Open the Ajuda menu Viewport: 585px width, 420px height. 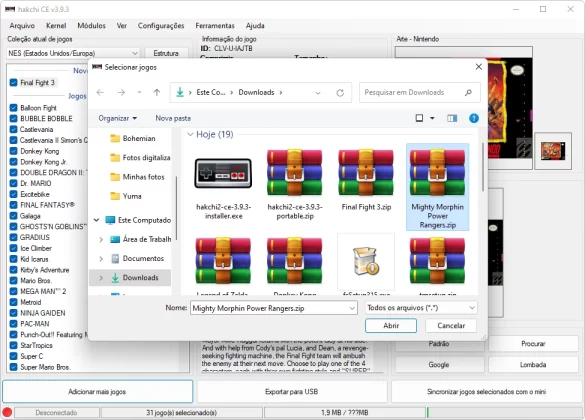coord(255,26)
